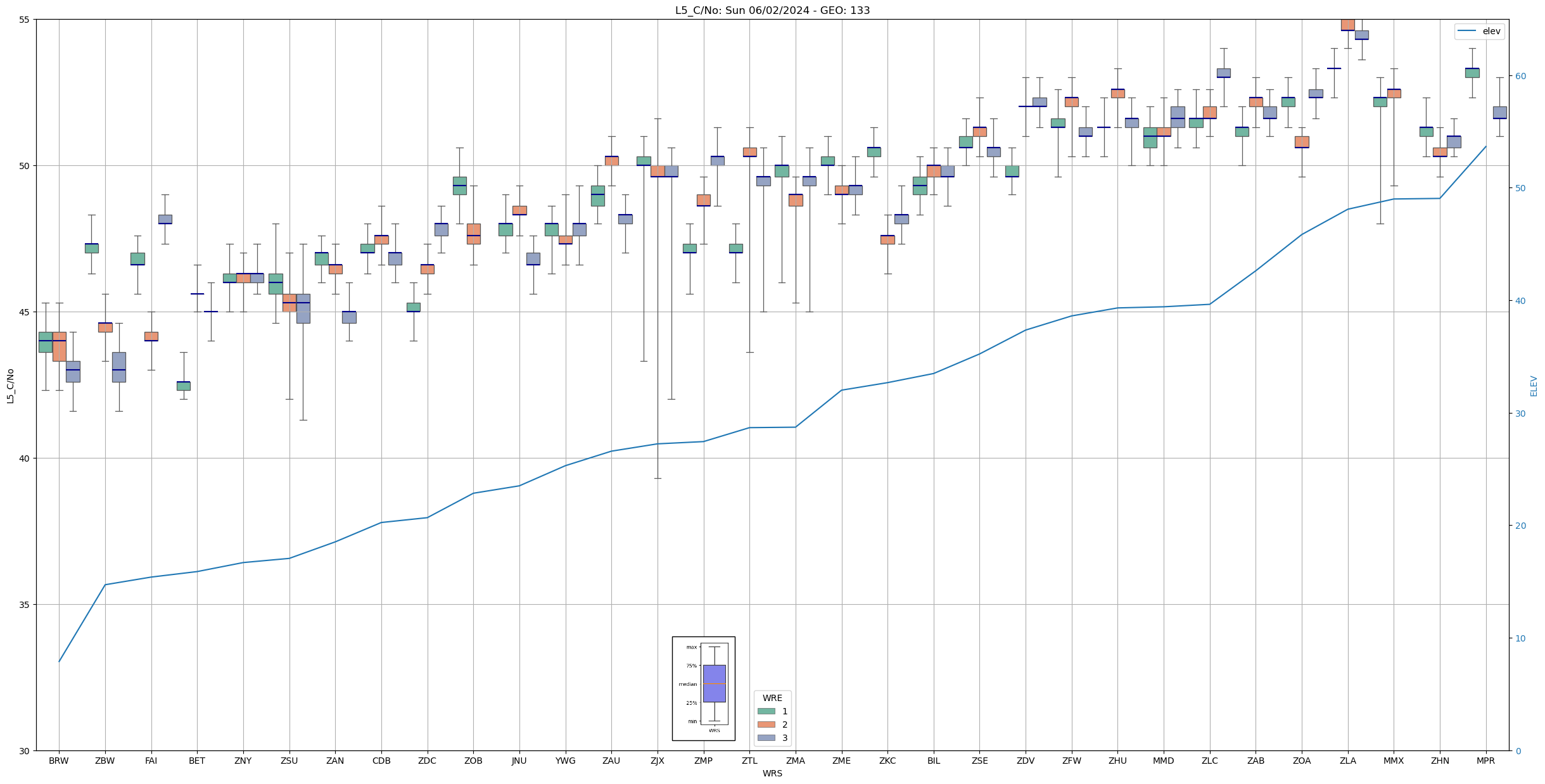Click the orange WRE 2 legend swatch
The width and height of the screenshot is (1545, 784).
click(x=766, y=724)
